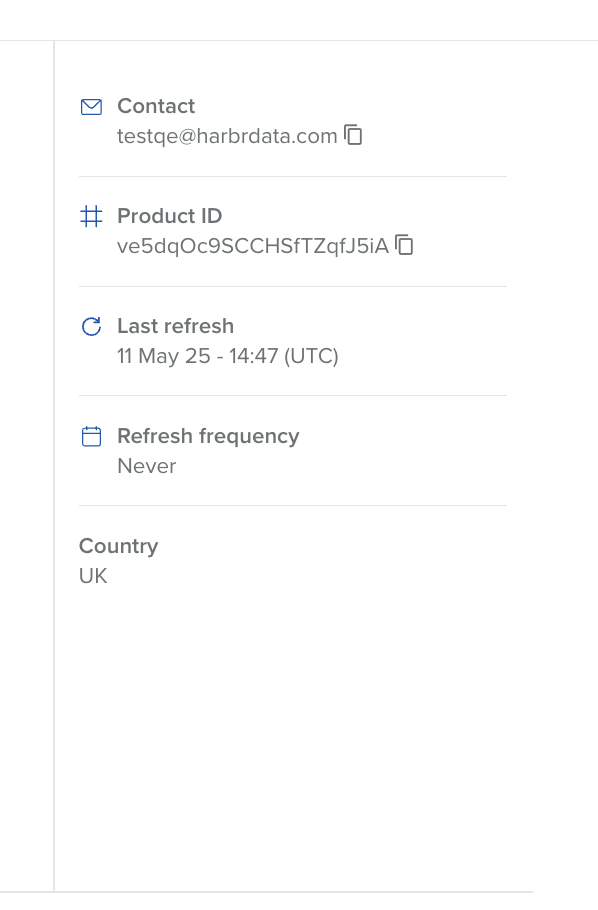Image resolution: width=598 pixels, height=910 pixels.
Task: Click the hash Product ID icon
Action: tap(91, 216)
